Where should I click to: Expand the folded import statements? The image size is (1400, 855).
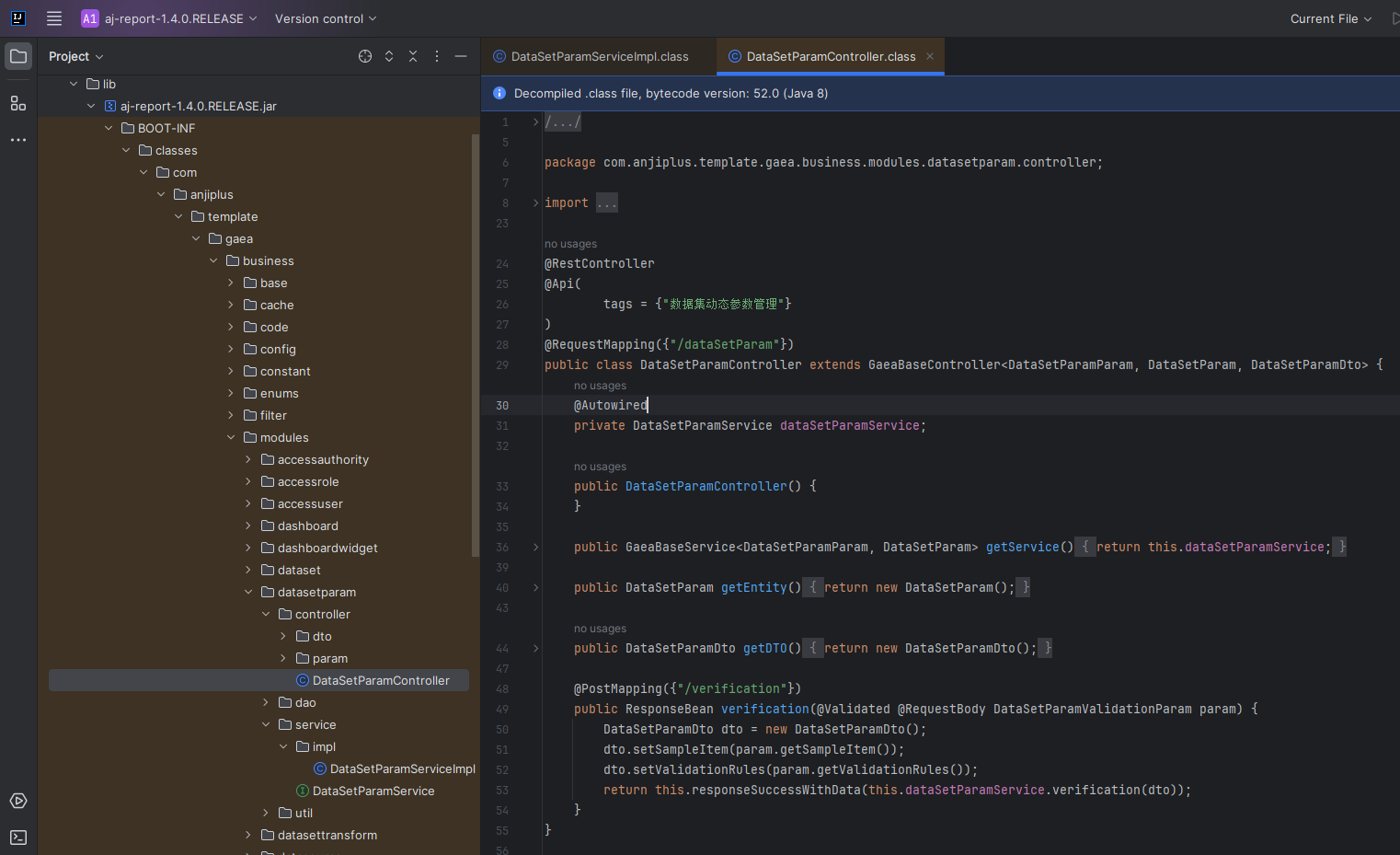[536, 202]
